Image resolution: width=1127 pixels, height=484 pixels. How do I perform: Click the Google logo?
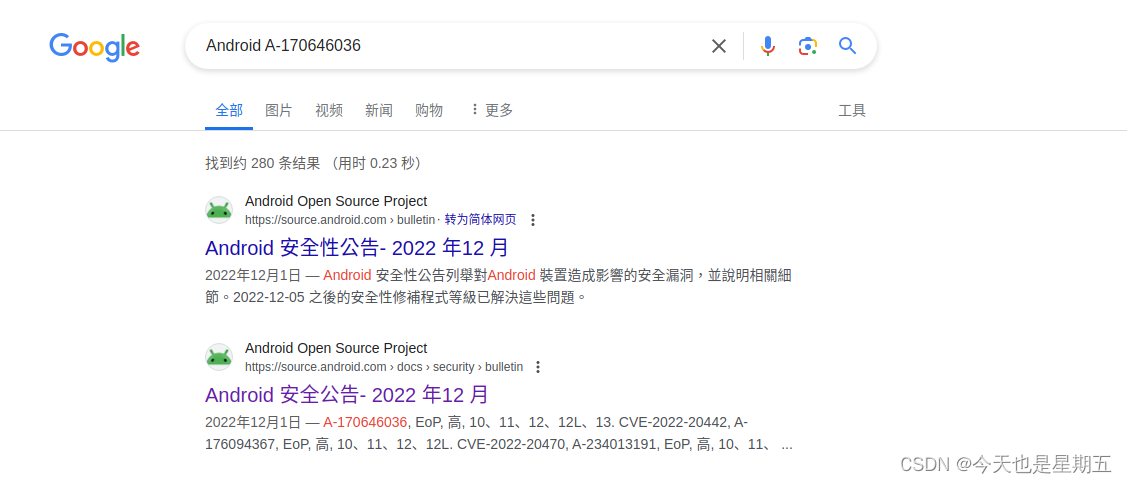coord(94,47)
